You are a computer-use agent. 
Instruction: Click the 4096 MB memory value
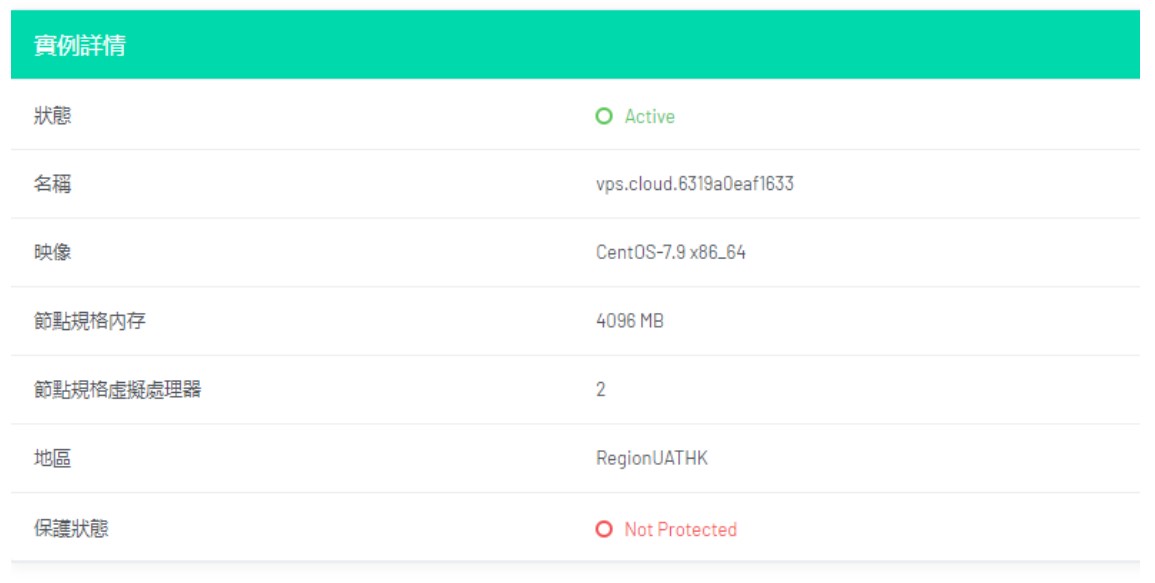629,321
